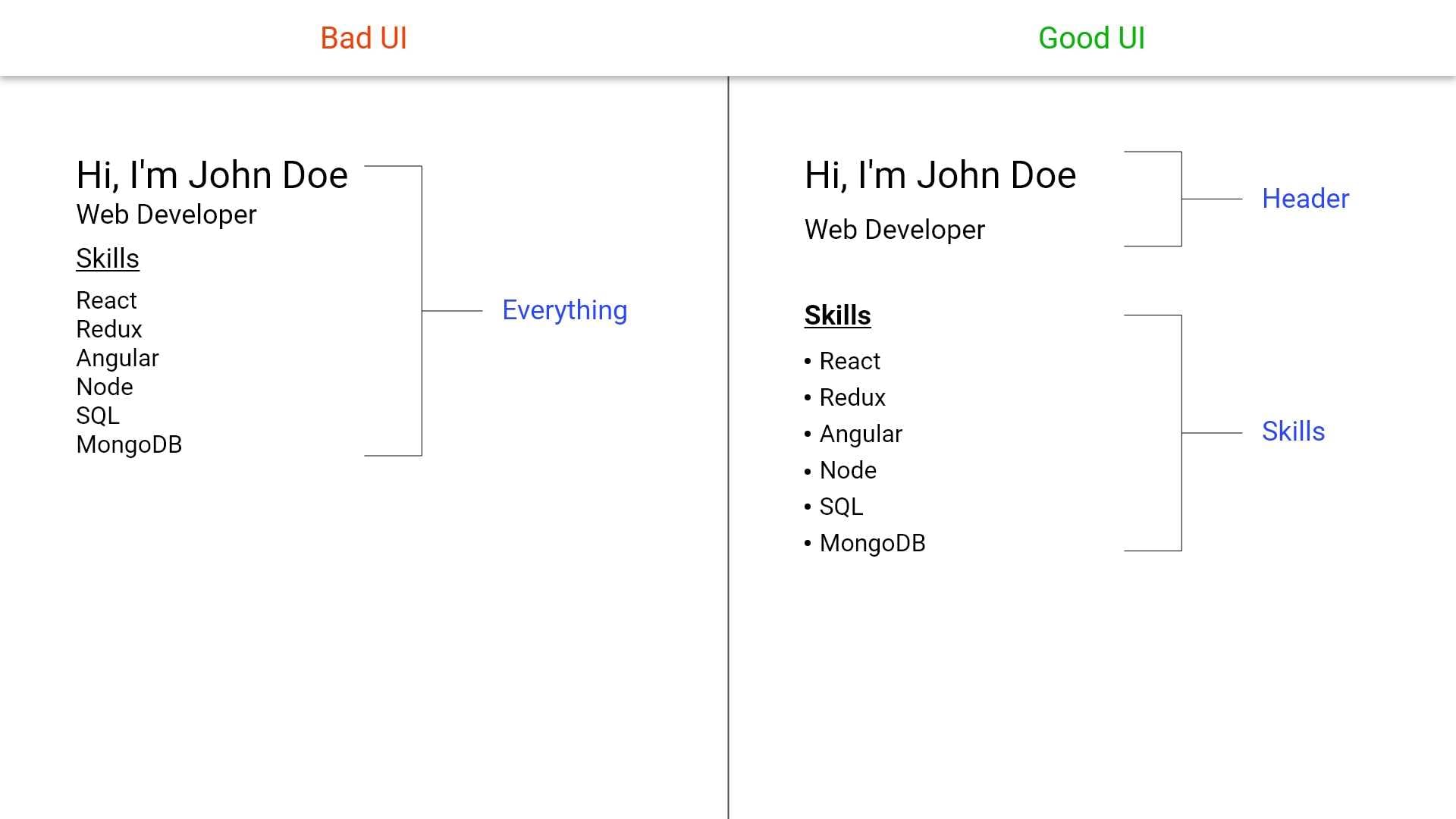Select the blue "Header" annotation label
Screen dimensions: 1456x819
tap(1305, 199)
